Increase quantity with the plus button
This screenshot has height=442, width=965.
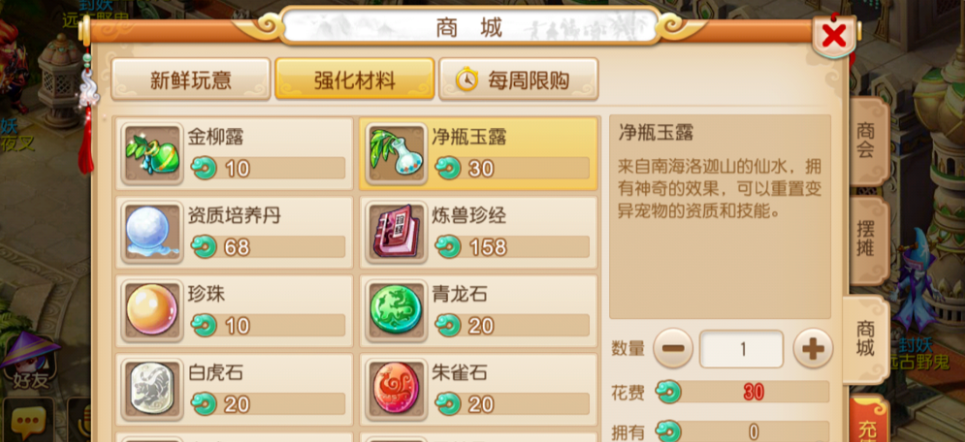point(812,348)
